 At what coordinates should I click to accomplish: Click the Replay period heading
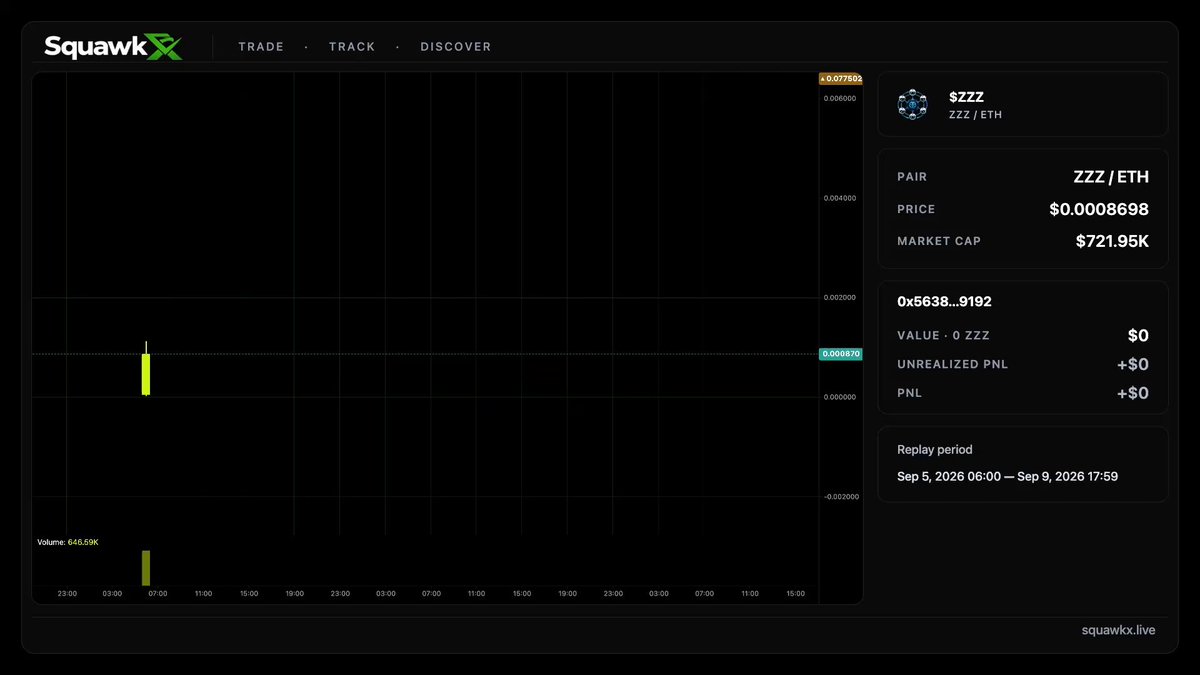point(935,449)
